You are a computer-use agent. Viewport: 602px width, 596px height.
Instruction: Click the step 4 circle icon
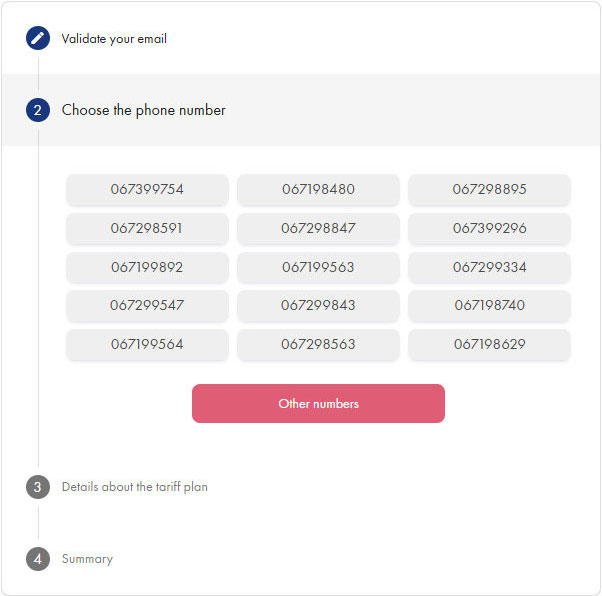click(x=38, y=559)
